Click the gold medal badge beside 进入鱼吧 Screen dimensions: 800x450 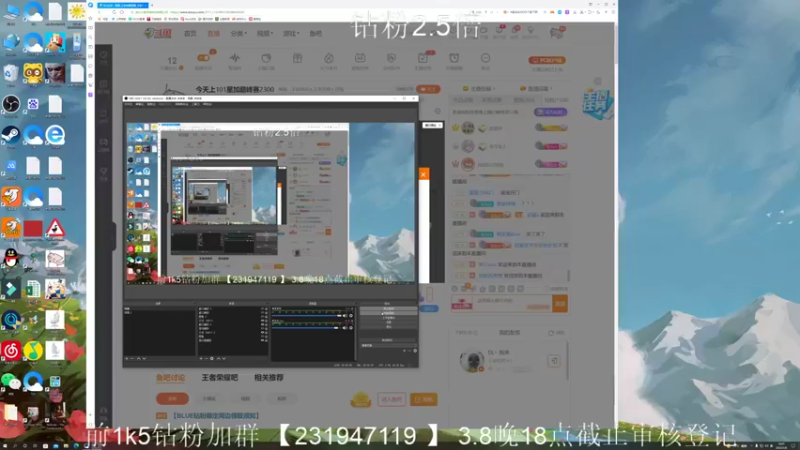[x=361, y=399]
